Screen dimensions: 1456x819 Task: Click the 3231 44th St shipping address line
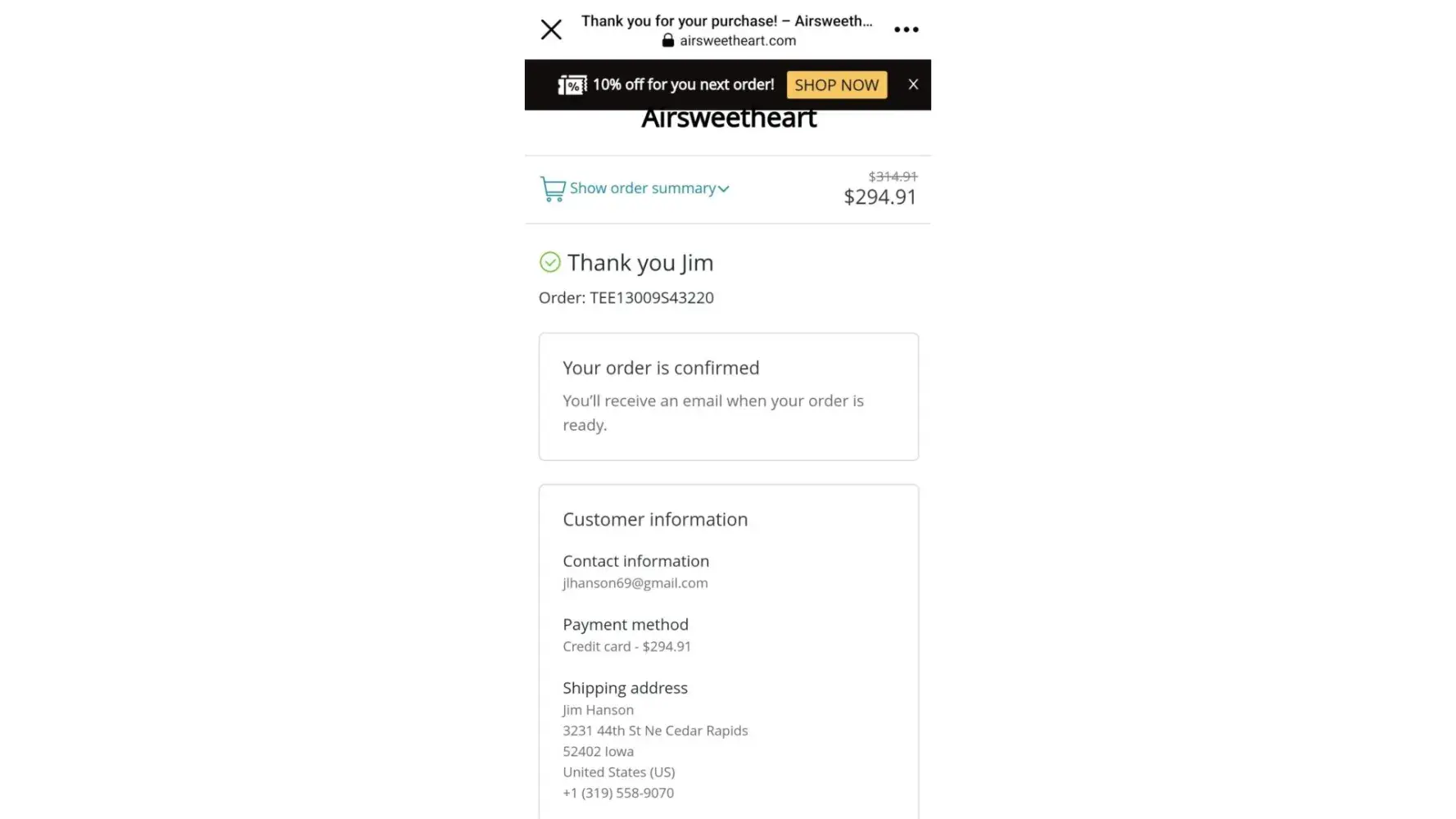(655, 731)
